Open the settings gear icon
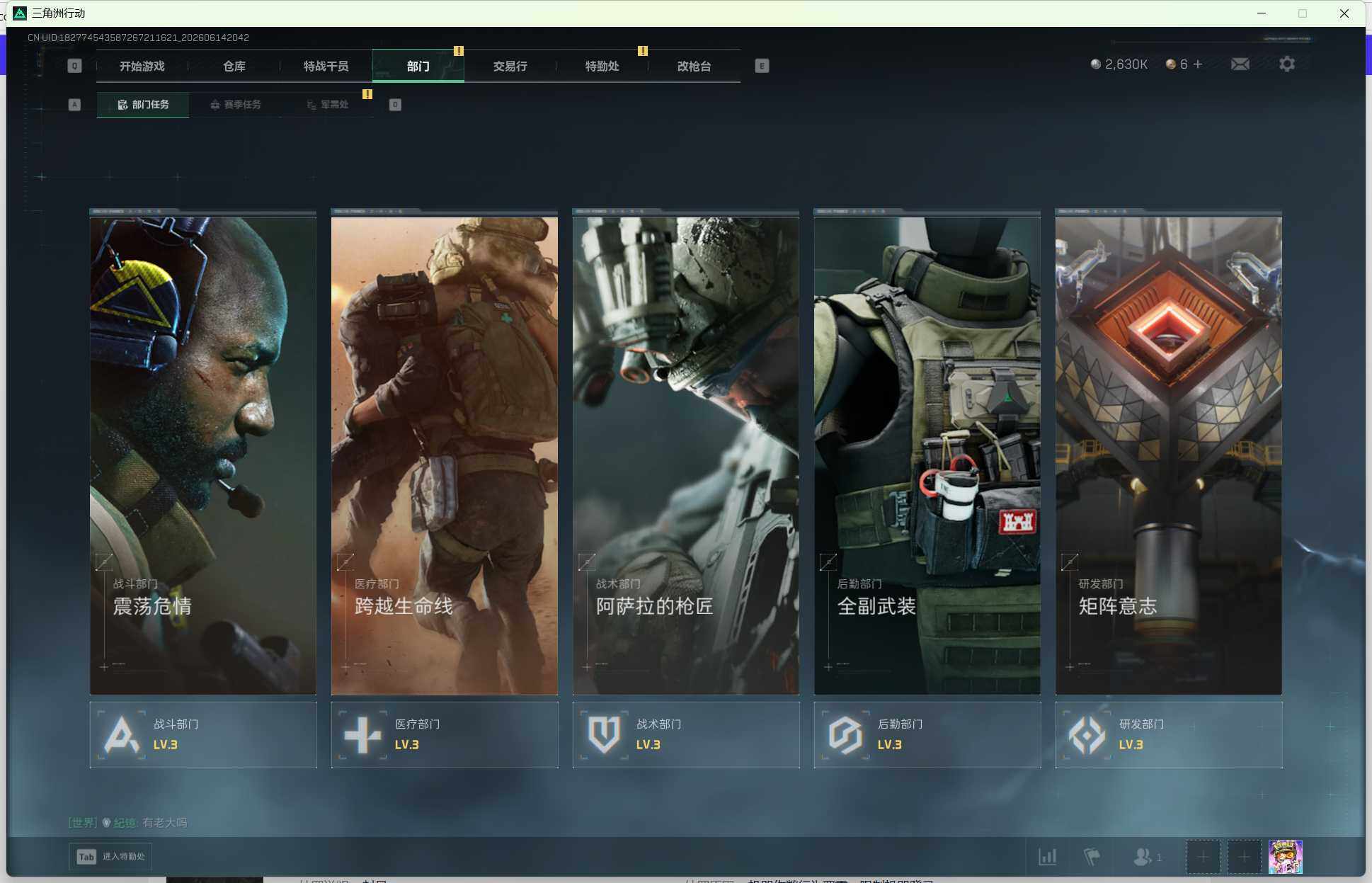 pos(1287,64)
